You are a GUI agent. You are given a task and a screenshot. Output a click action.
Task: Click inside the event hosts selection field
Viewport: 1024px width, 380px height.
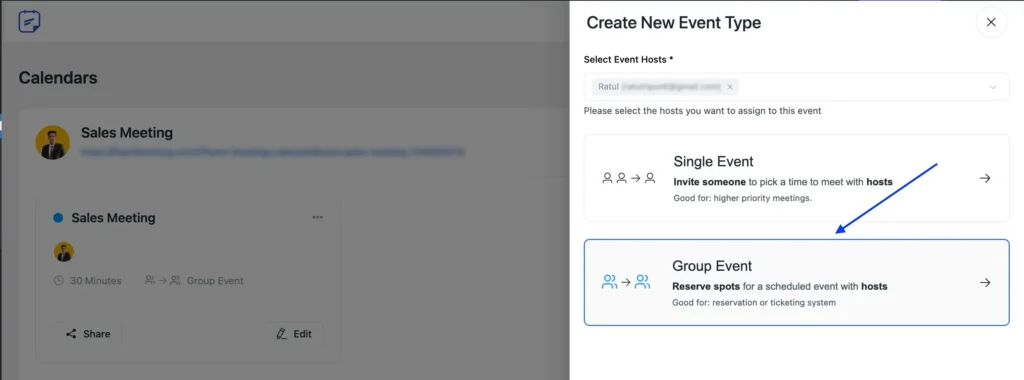(x=796, y=87)
